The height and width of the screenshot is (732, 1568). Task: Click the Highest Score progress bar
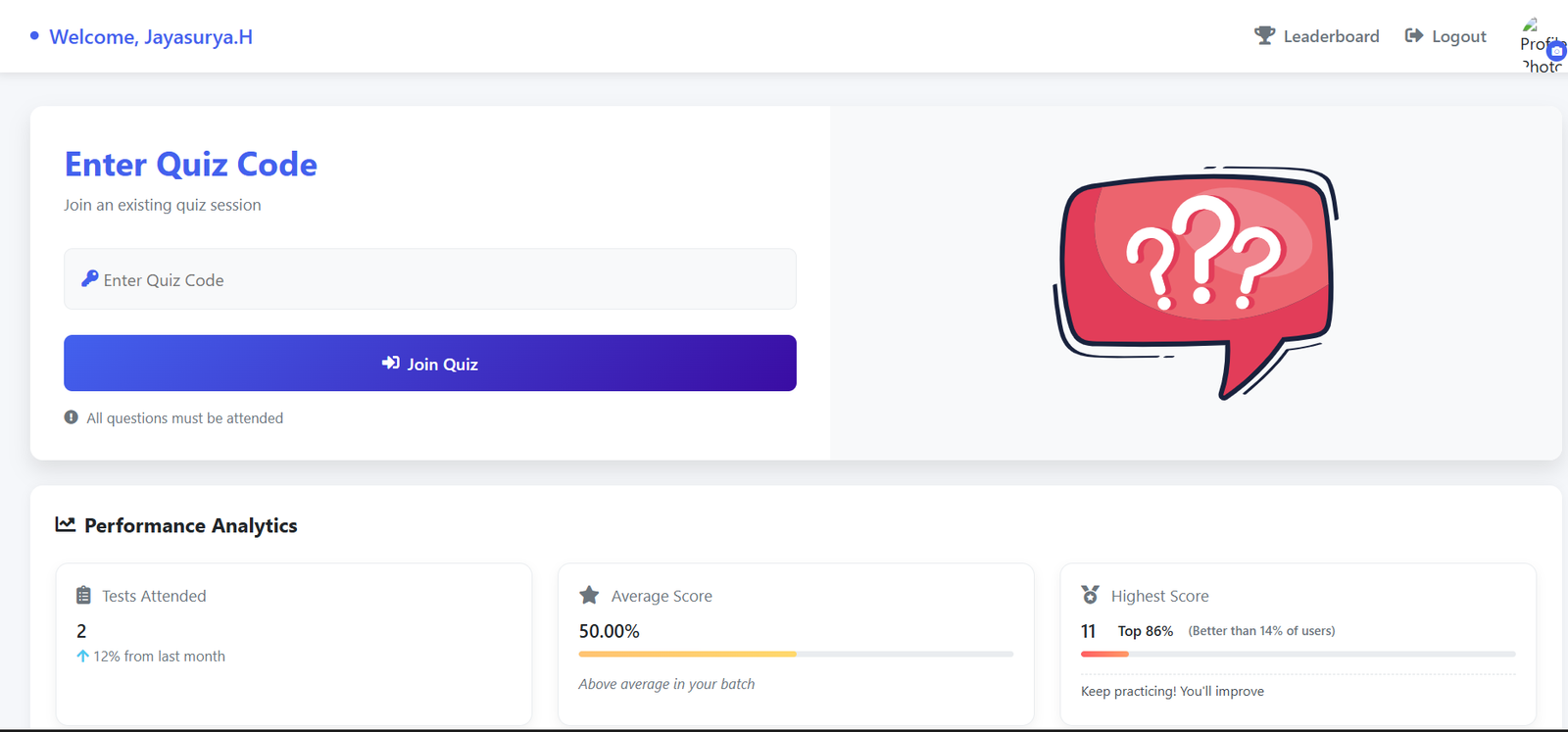coord(1298,654)
